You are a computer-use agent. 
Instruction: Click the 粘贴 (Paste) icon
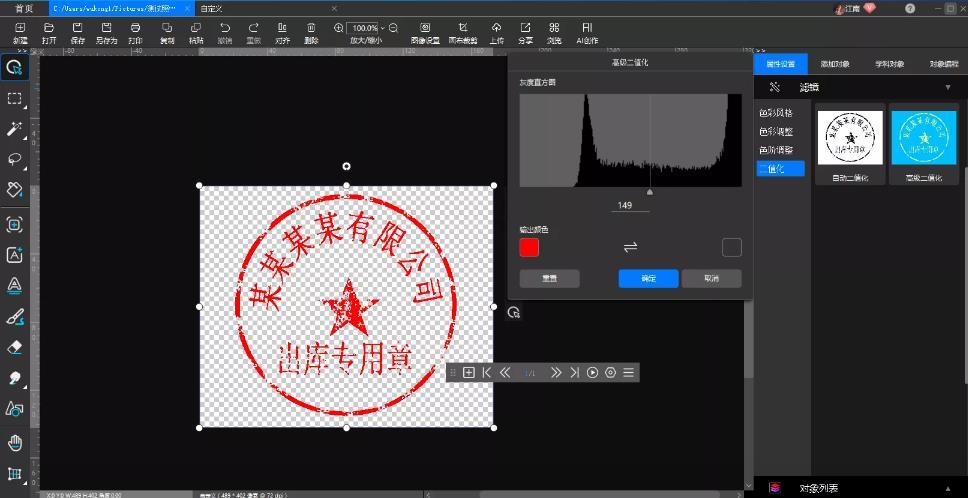pos(196,28)
